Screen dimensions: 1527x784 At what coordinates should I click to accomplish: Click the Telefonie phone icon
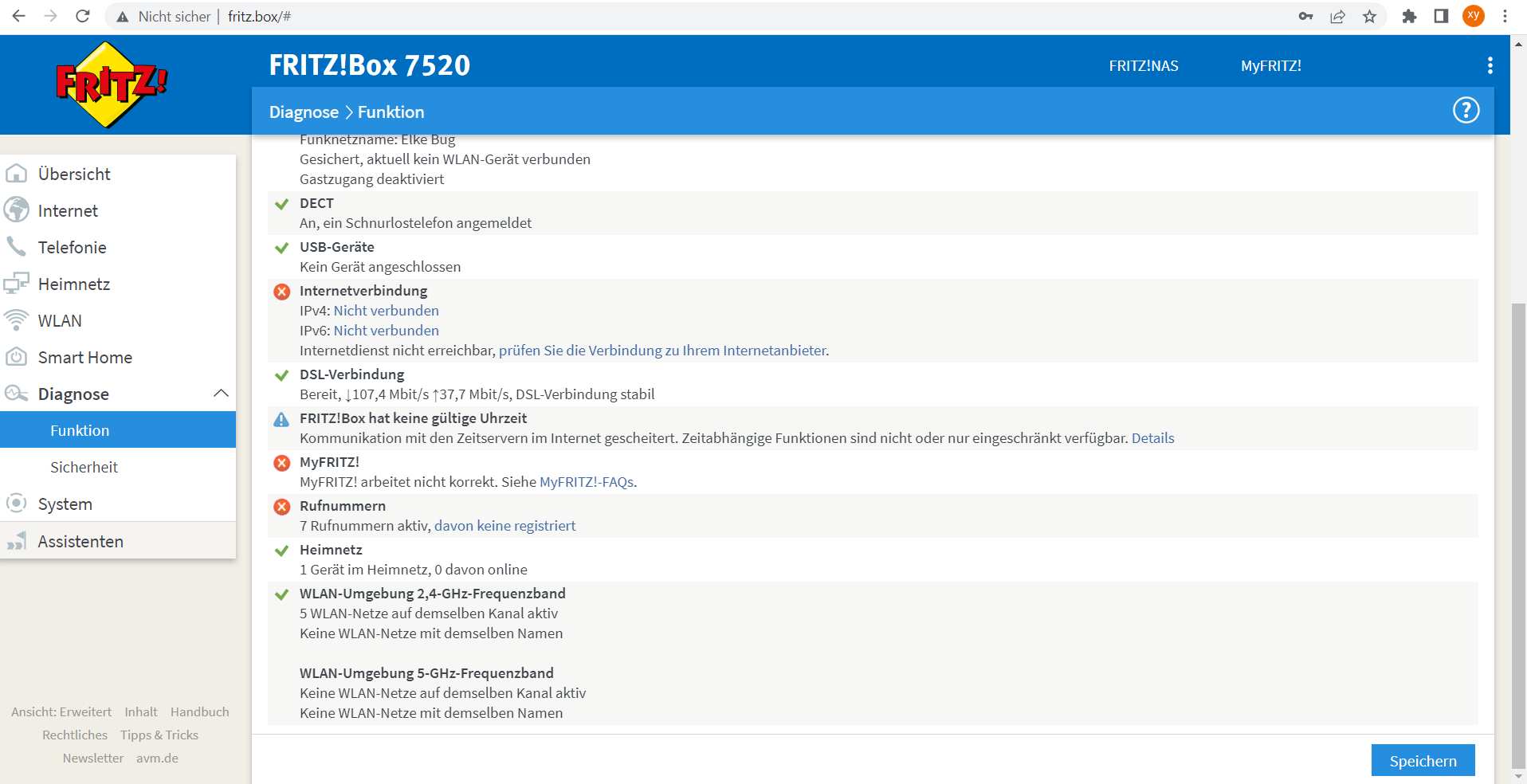click(16, 246)
